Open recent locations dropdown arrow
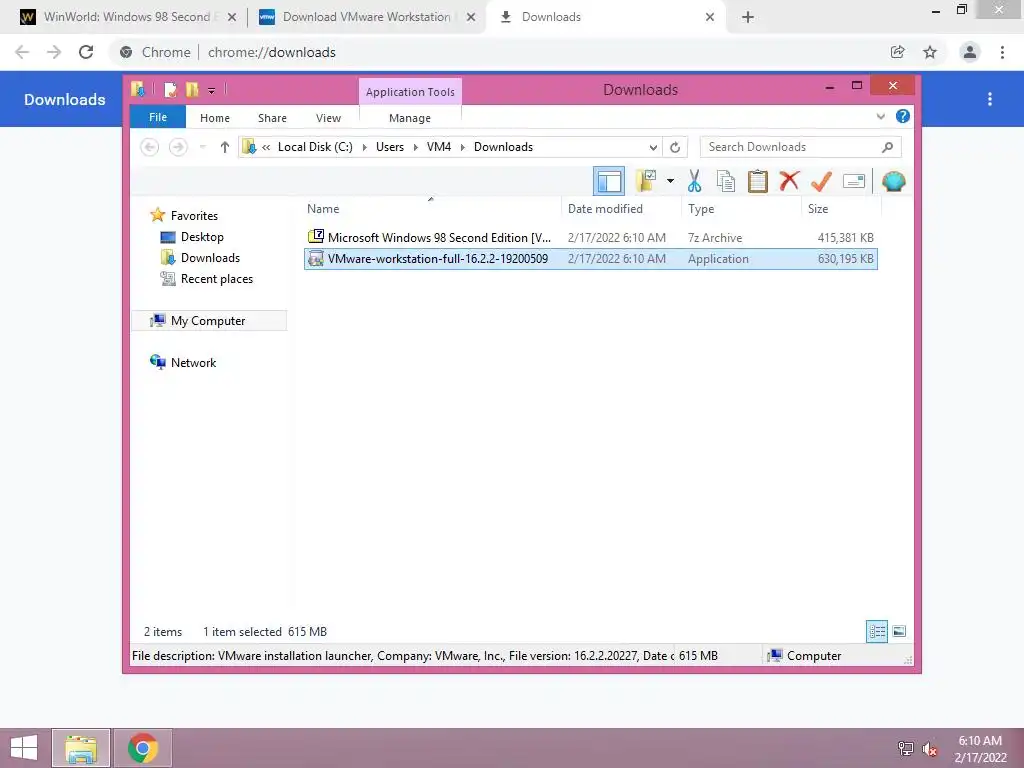Screen dimensions: 1024x768 pos(203,147)
